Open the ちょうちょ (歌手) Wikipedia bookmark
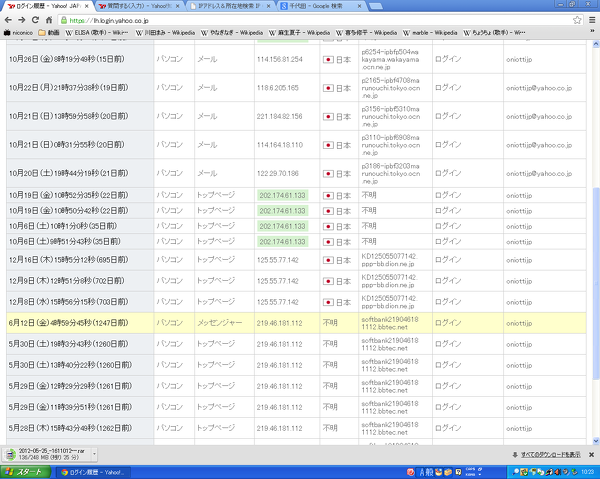Screen dimensions: 600x479 click(494, 33)
